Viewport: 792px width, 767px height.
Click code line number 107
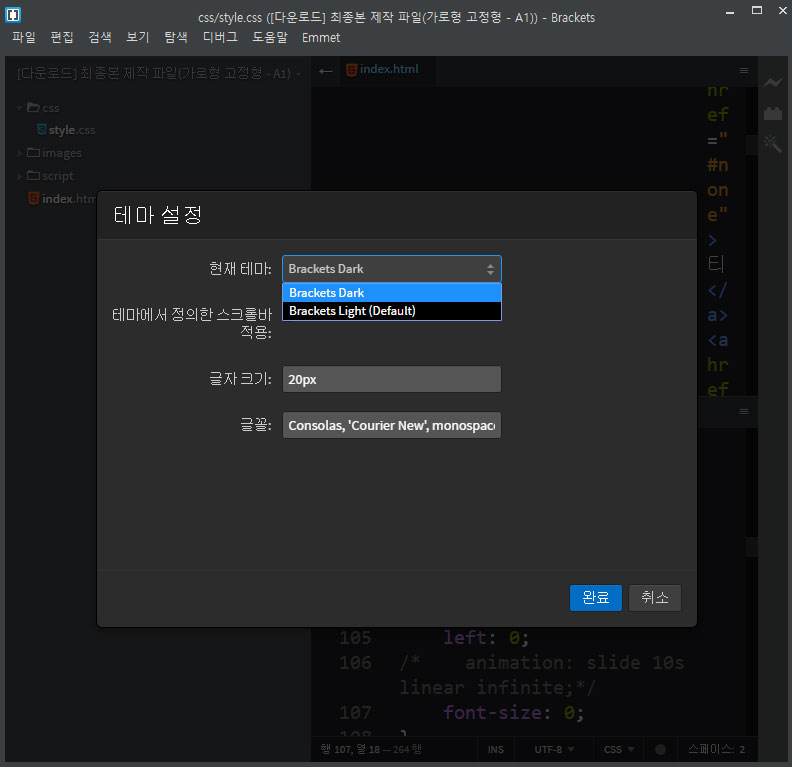pos(355,712)
